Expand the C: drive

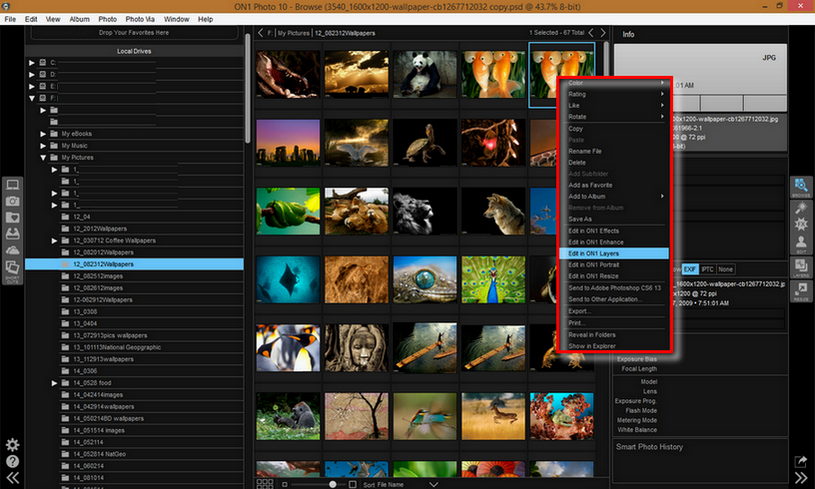[32, 62]
